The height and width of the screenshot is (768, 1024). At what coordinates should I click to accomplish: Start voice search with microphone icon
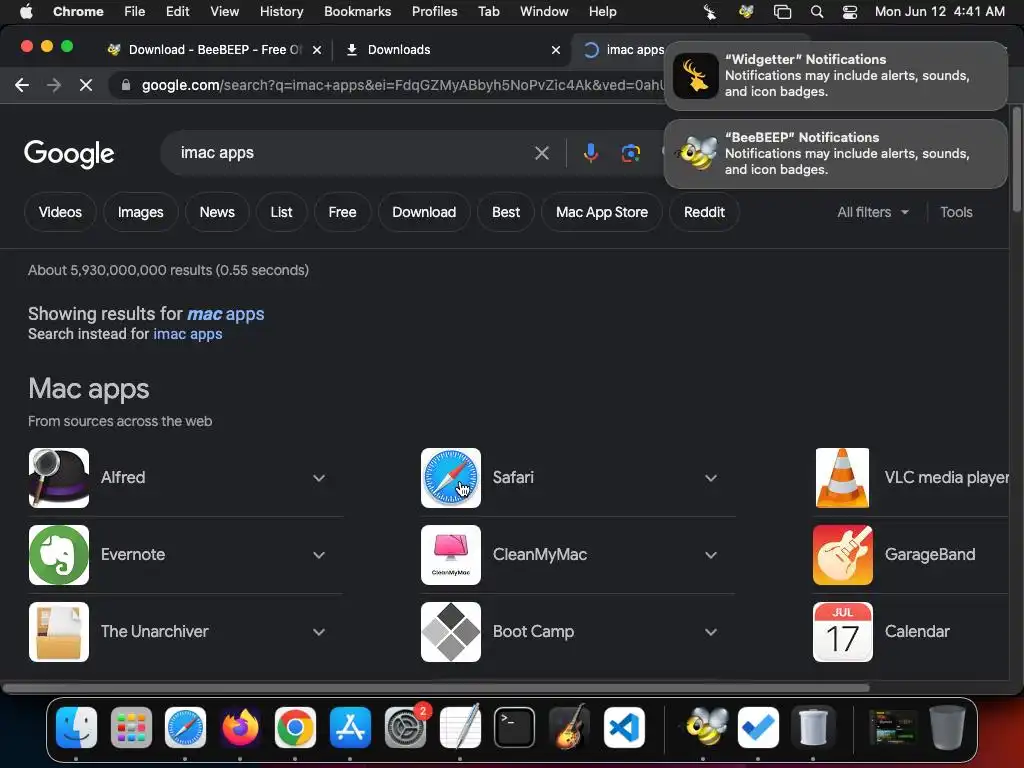[590, 153]
